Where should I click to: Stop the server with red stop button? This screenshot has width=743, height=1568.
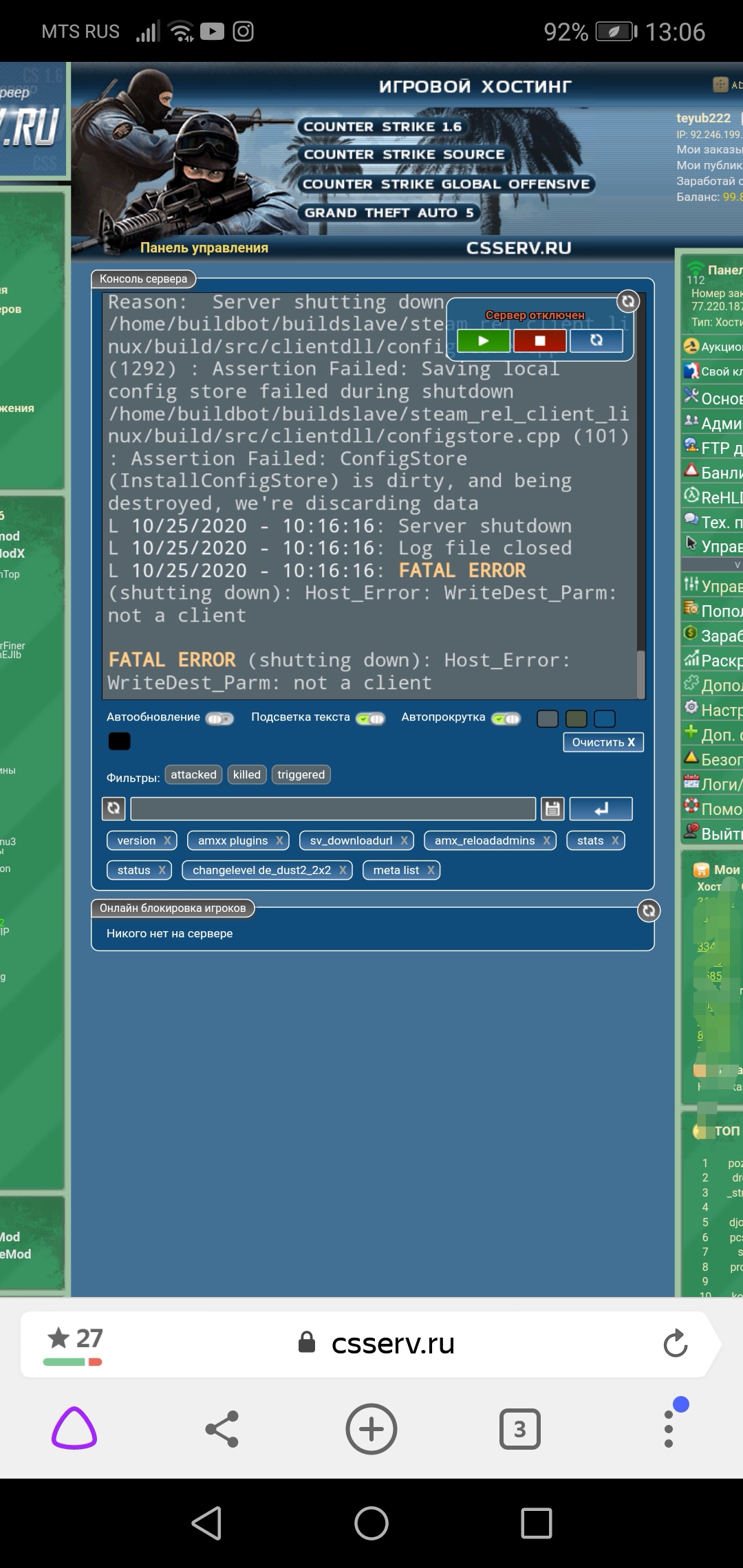click(540, 340)
